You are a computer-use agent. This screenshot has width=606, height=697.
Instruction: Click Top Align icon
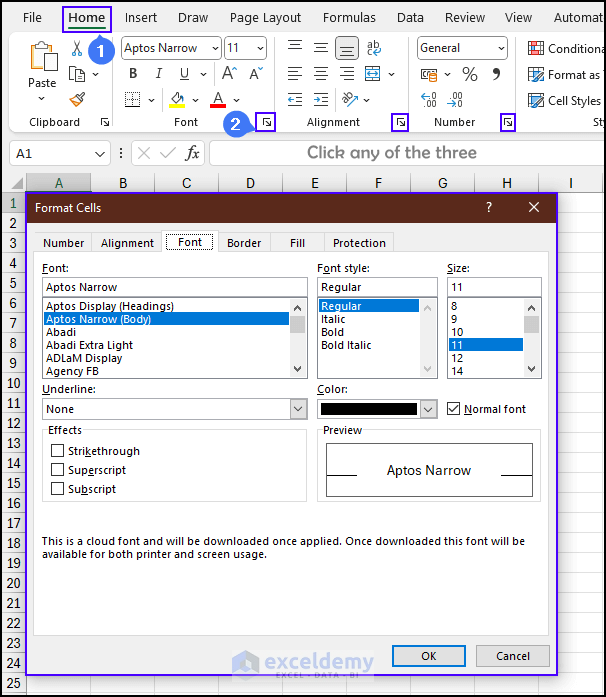[x=295, y=47]
